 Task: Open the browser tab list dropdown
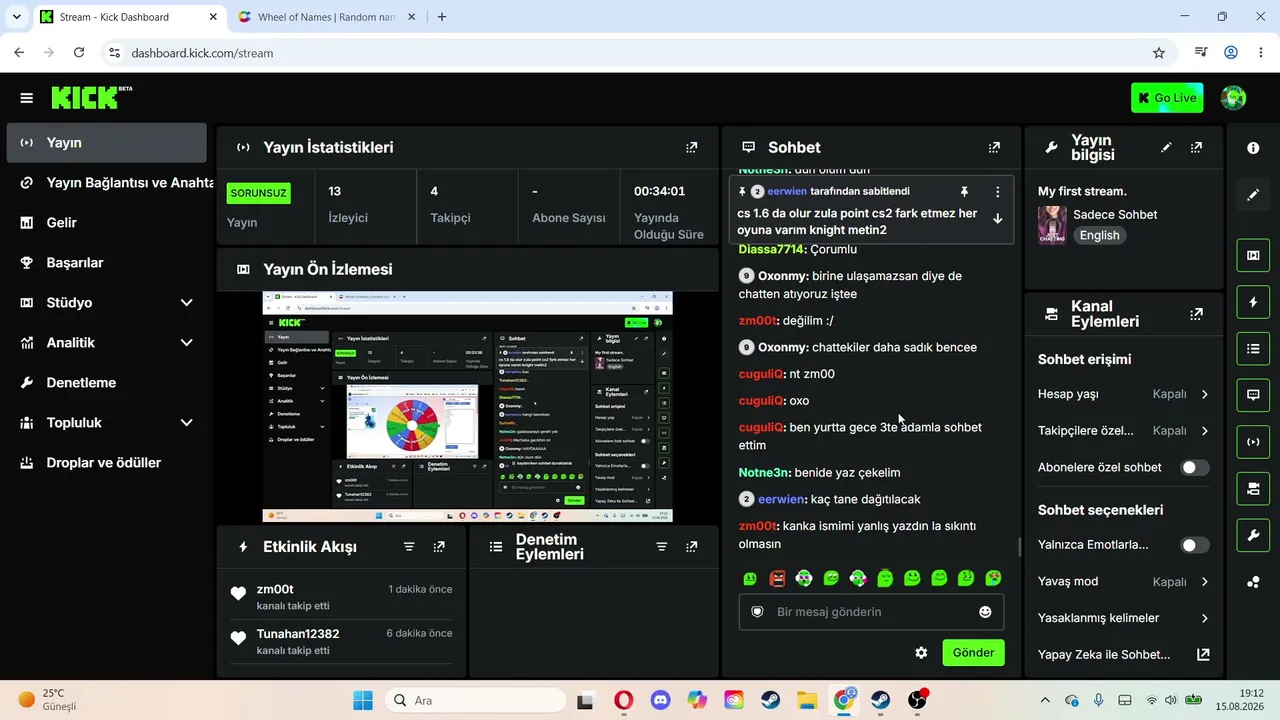pyautogui.click(x=16, y=17)
